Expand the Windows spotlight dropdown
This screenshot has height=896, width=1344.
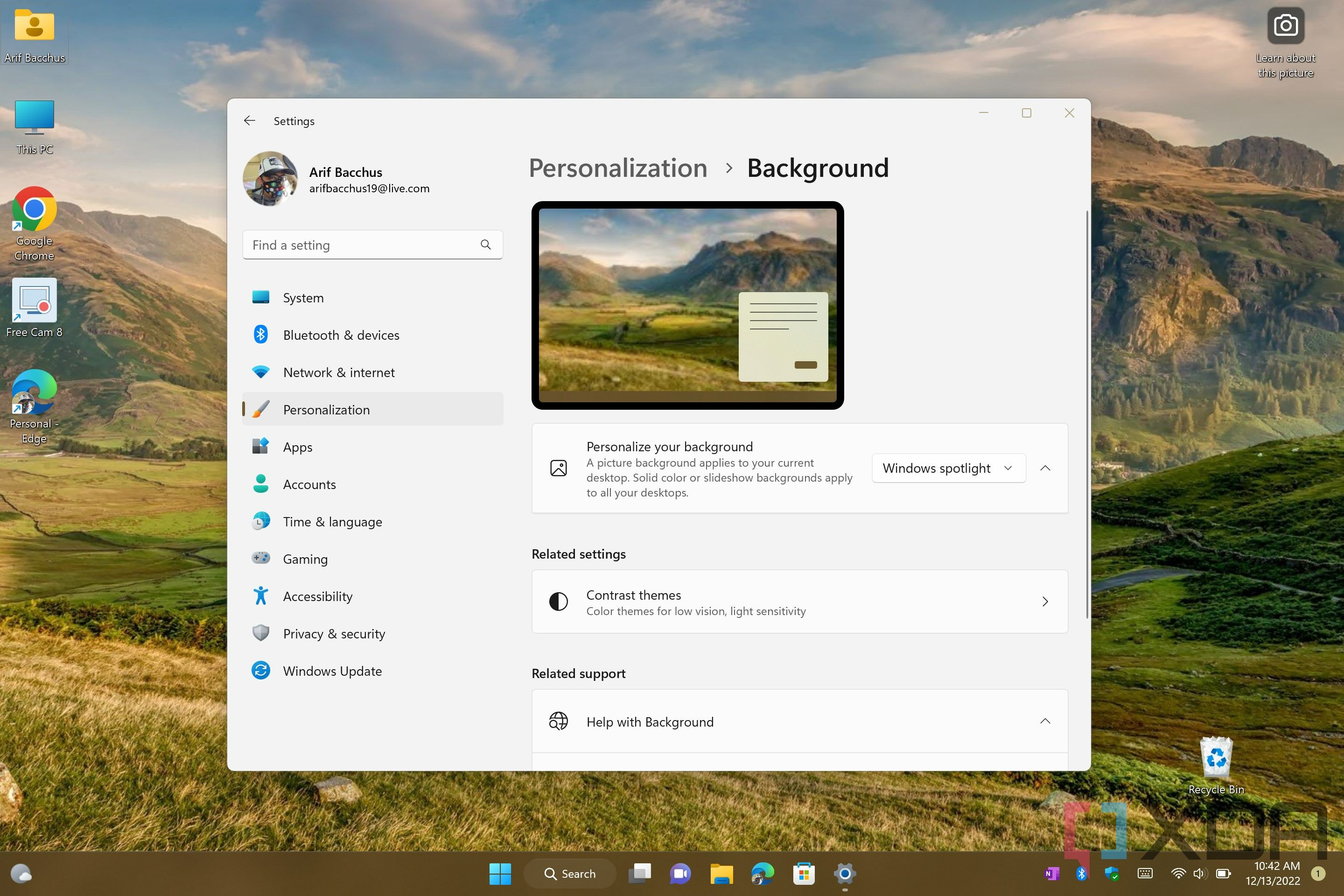[947, 468]
